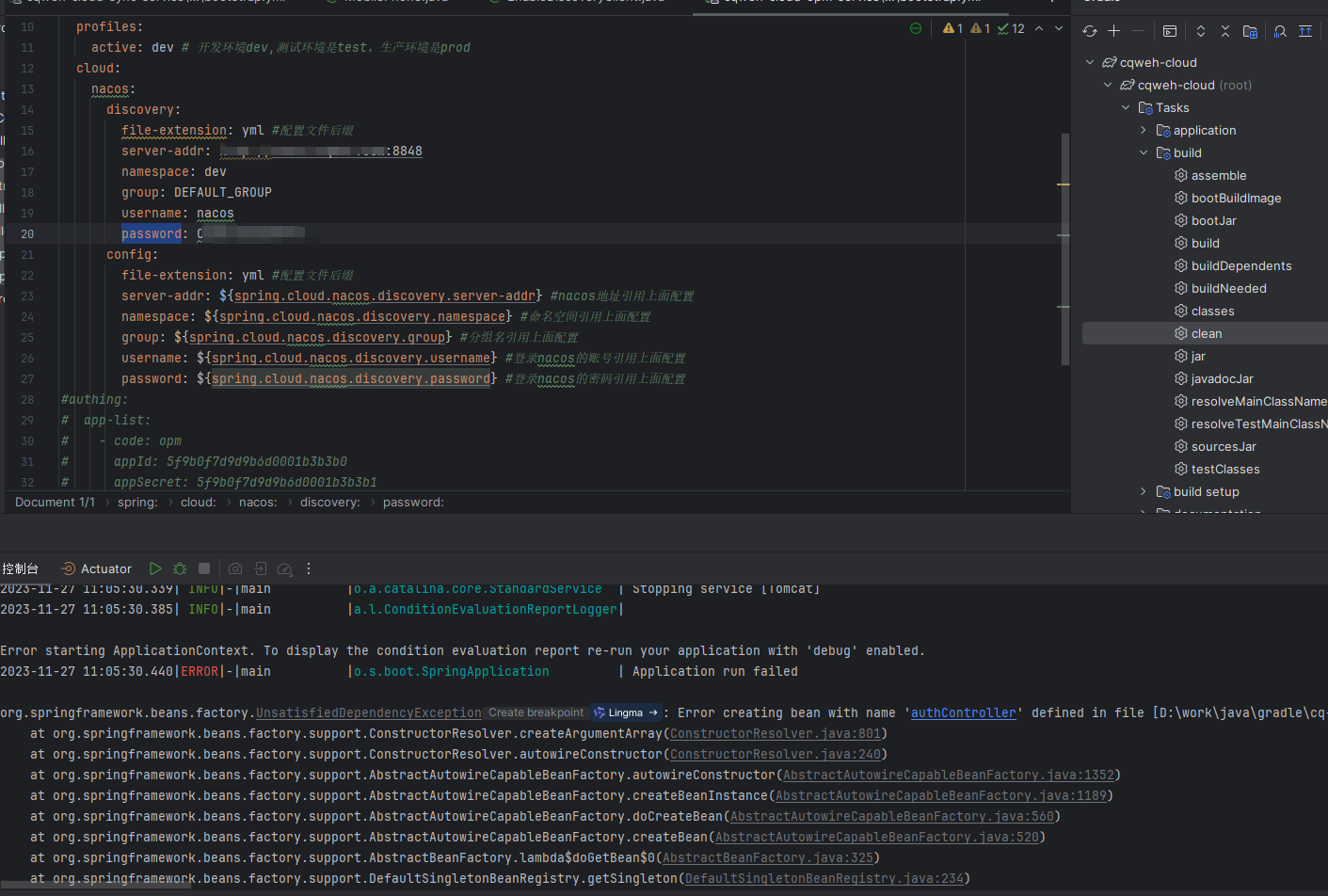The image size is (1328, 896).
Task: Open the Execute Gradle Task icon
Action: (x=1170, y=31)
